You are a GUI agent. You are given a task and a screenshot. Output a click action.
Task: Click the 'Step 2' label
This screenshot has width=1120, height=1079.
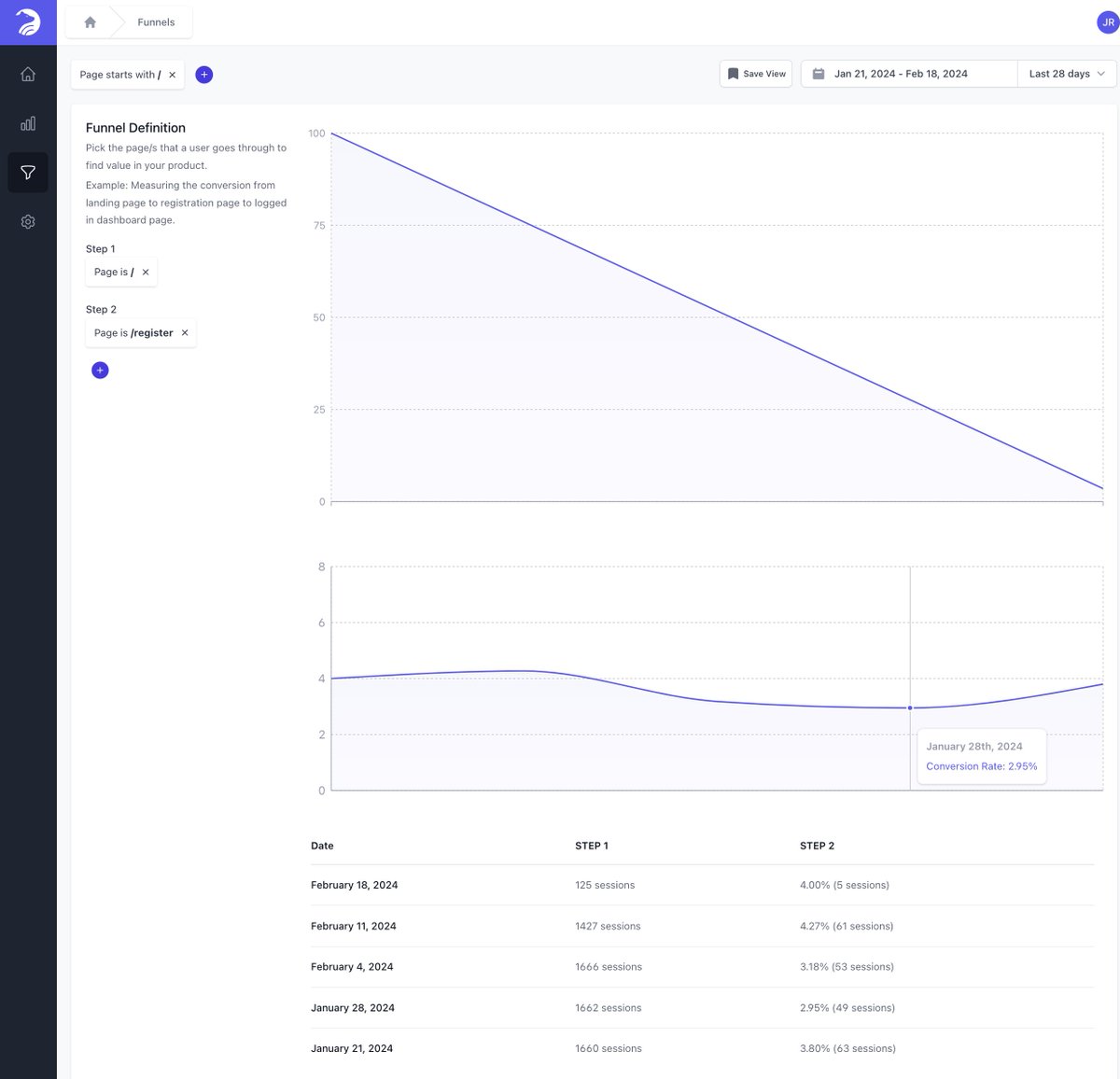tap(101, 310)
